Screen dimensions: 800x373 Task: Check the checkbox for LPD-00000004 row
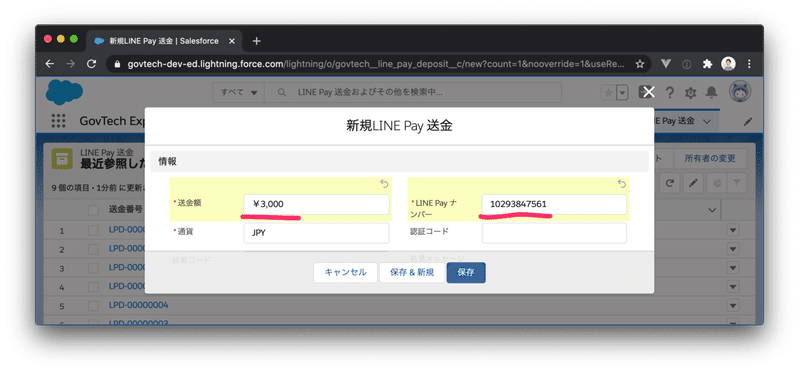tap(93, 306)
